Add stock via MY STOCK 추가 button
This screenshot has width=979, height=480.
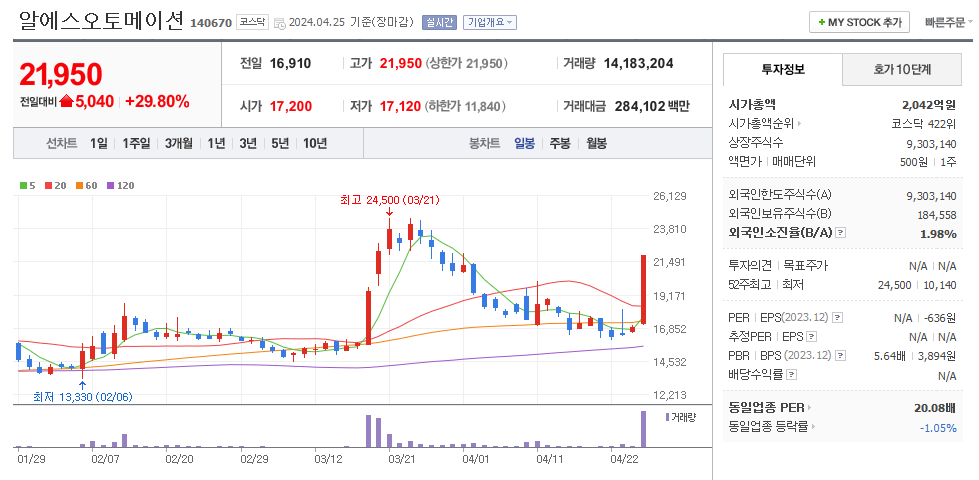pyautogui.click(x=859, y=22)
